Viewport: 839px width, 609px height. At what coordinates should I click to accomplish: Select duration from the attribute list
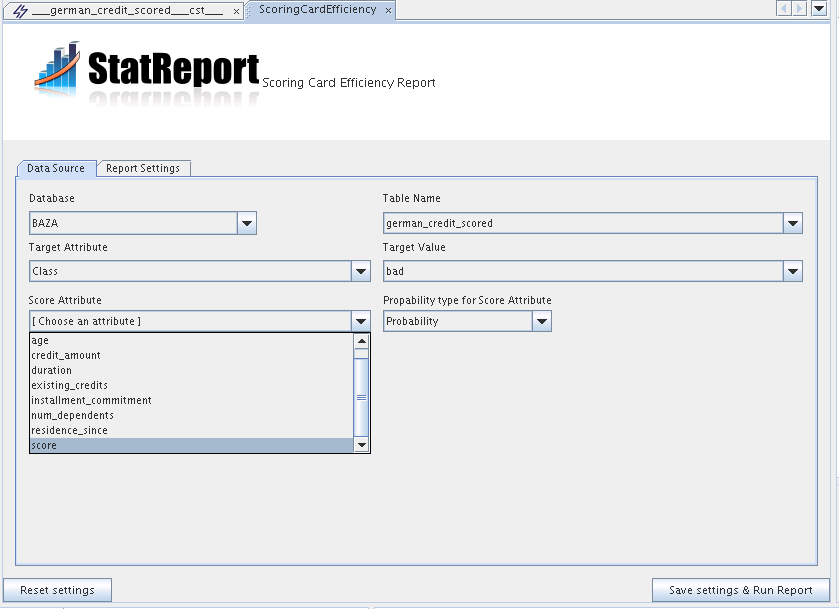click(192, 370)
